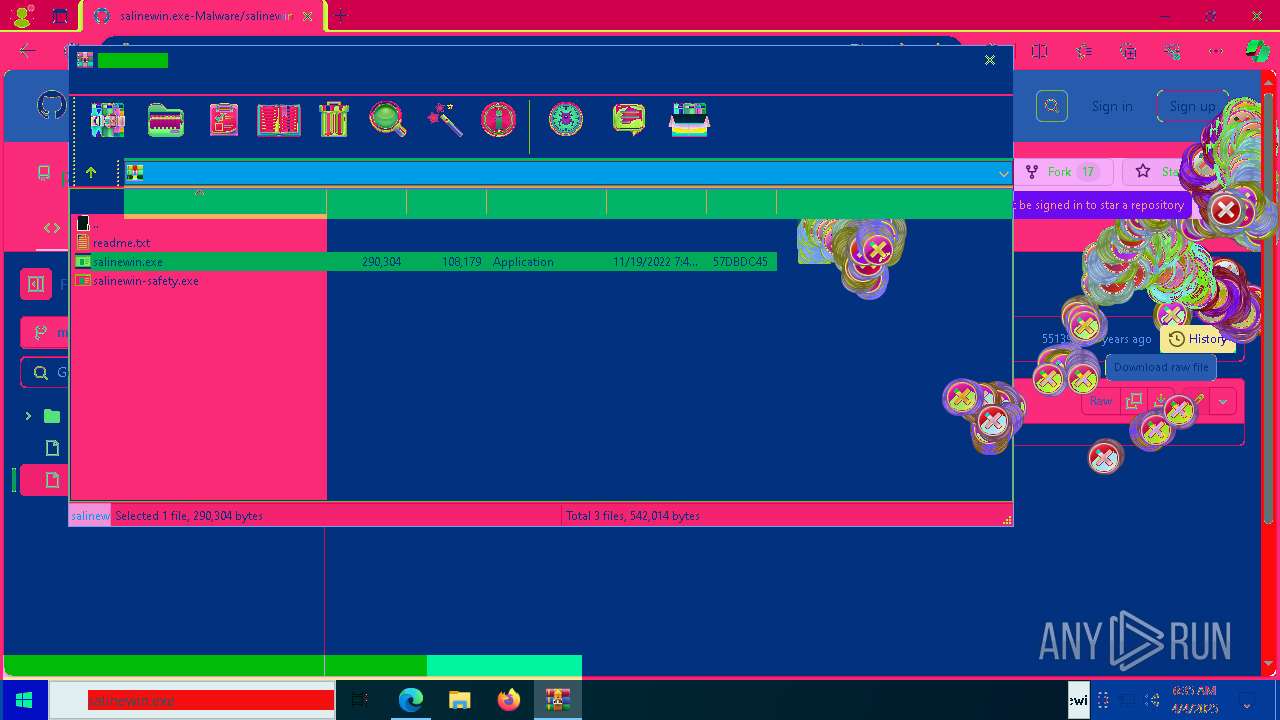1280x720 pixels.
Task: Open the branch selector button on GitHub
Action: coord(45,332)
